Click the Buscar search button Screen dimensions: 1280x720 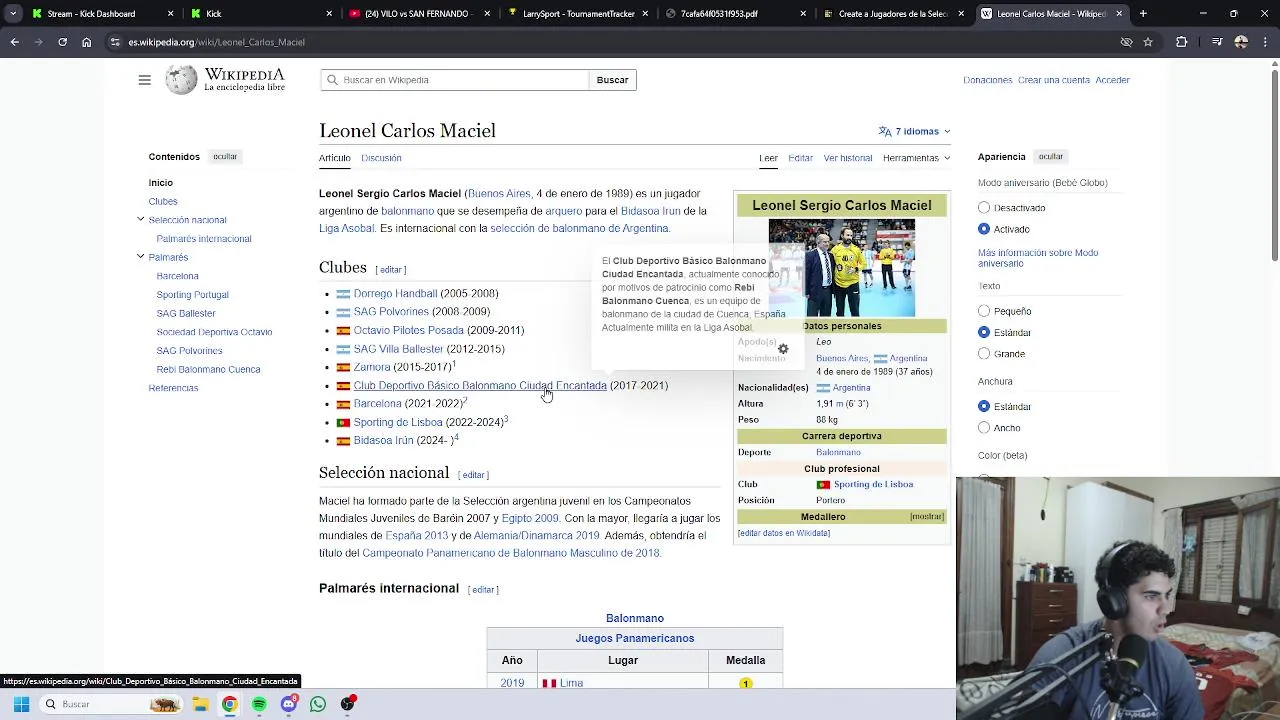[612, 80]
